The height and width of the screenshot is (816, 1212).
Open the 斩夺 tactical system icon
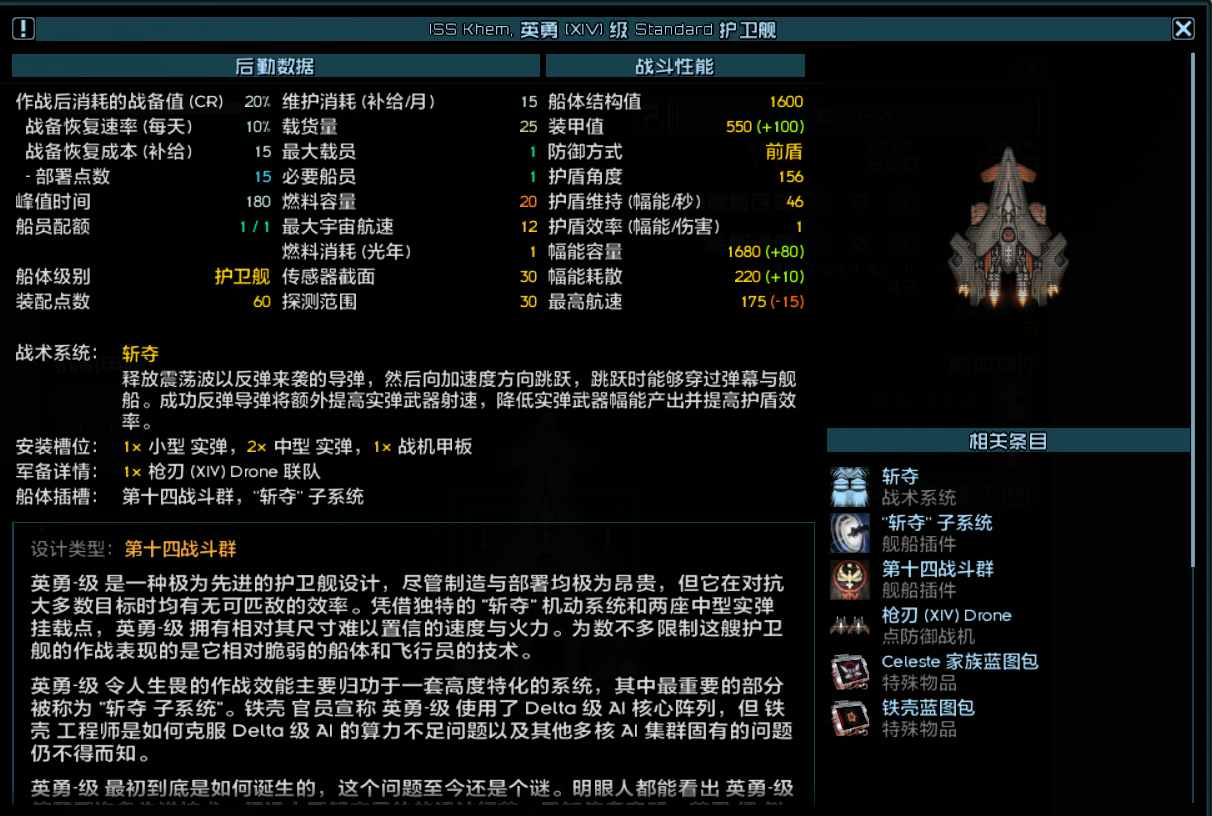click(851, 487)
